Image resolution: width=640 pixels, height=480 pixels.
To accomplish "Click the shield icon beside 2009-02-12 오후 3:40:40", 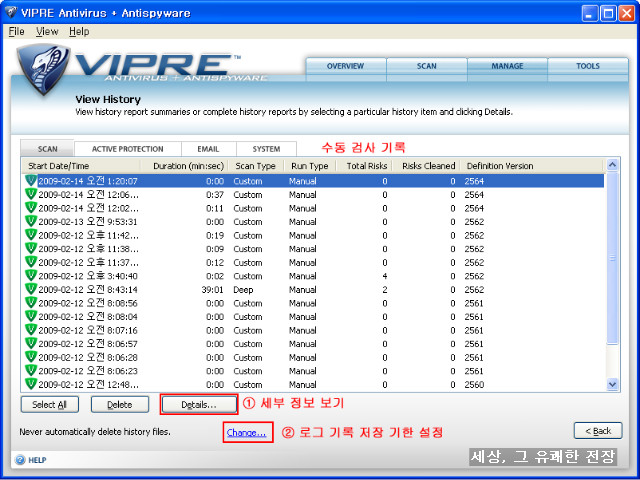I will (31, 276).
